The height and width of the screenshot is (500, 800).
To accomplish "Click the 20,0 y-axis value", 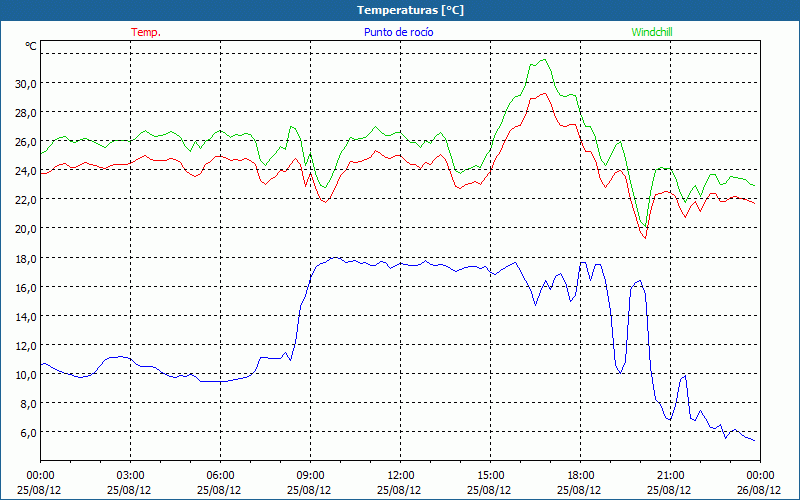I will tap(26, 230).
